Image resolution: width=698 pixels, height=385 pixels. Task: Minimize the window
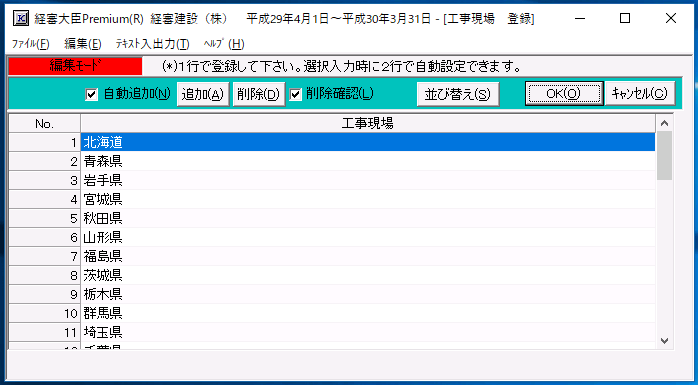coord(579,18)
